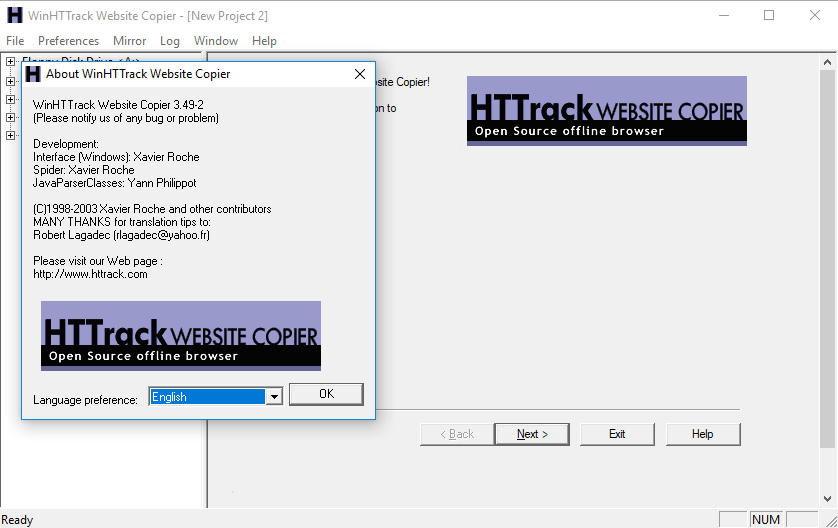
Task: Click the http://www.httrack.com text
Action: tap(90, 274)
